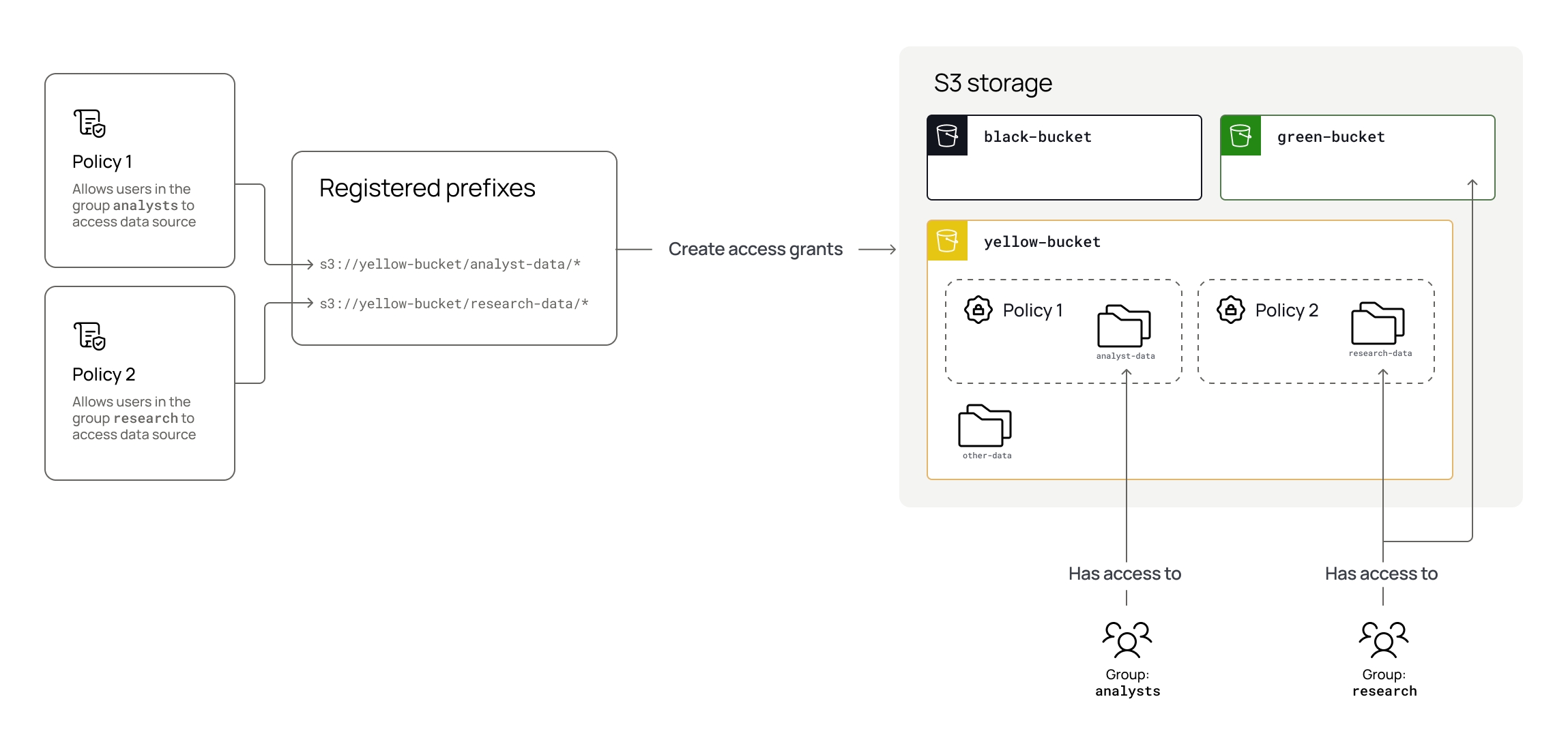Select the black-bucket icon

click(947, 136)
